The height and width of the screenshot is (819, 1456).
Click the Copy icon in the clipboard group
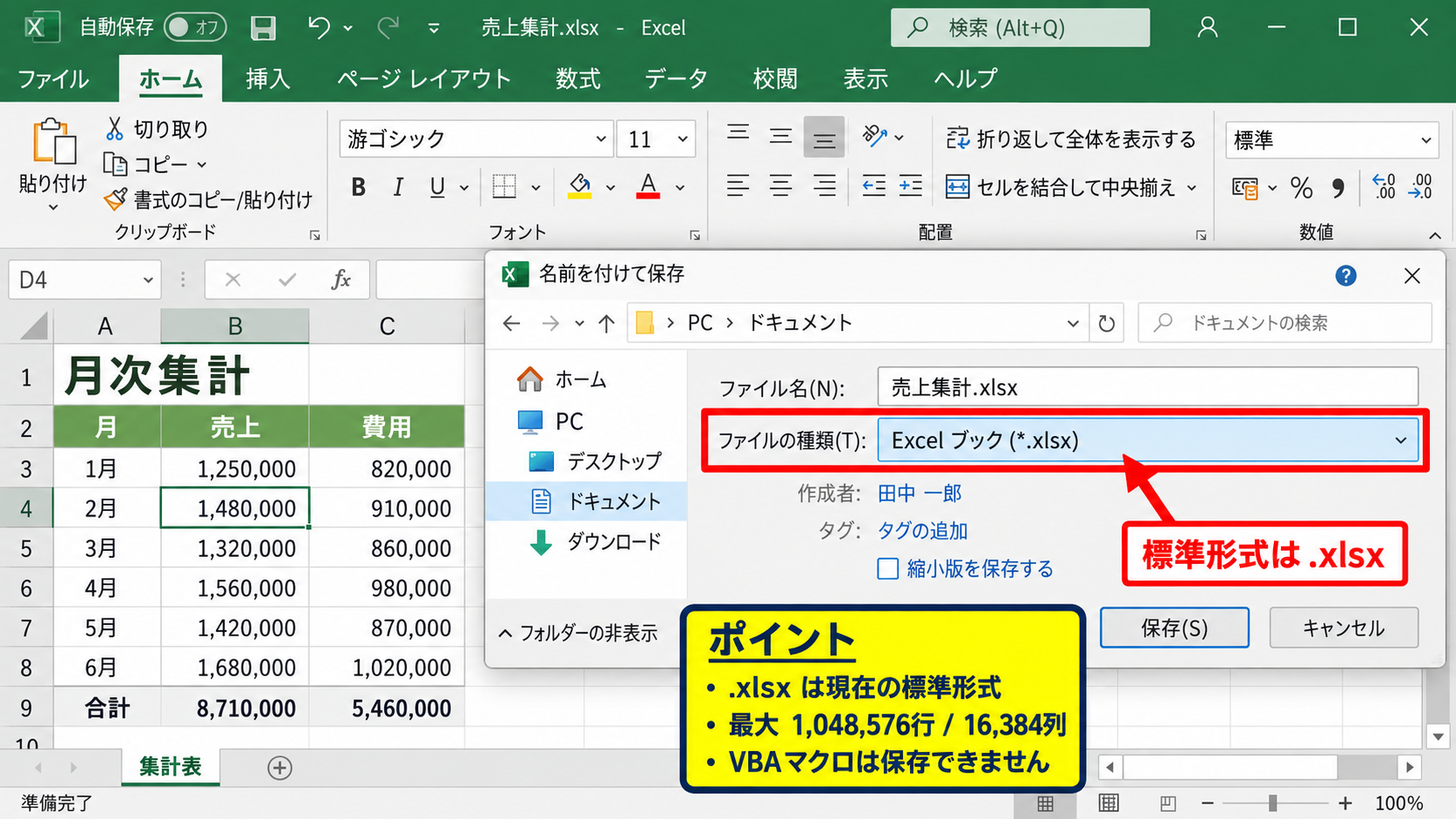[115, 164]
